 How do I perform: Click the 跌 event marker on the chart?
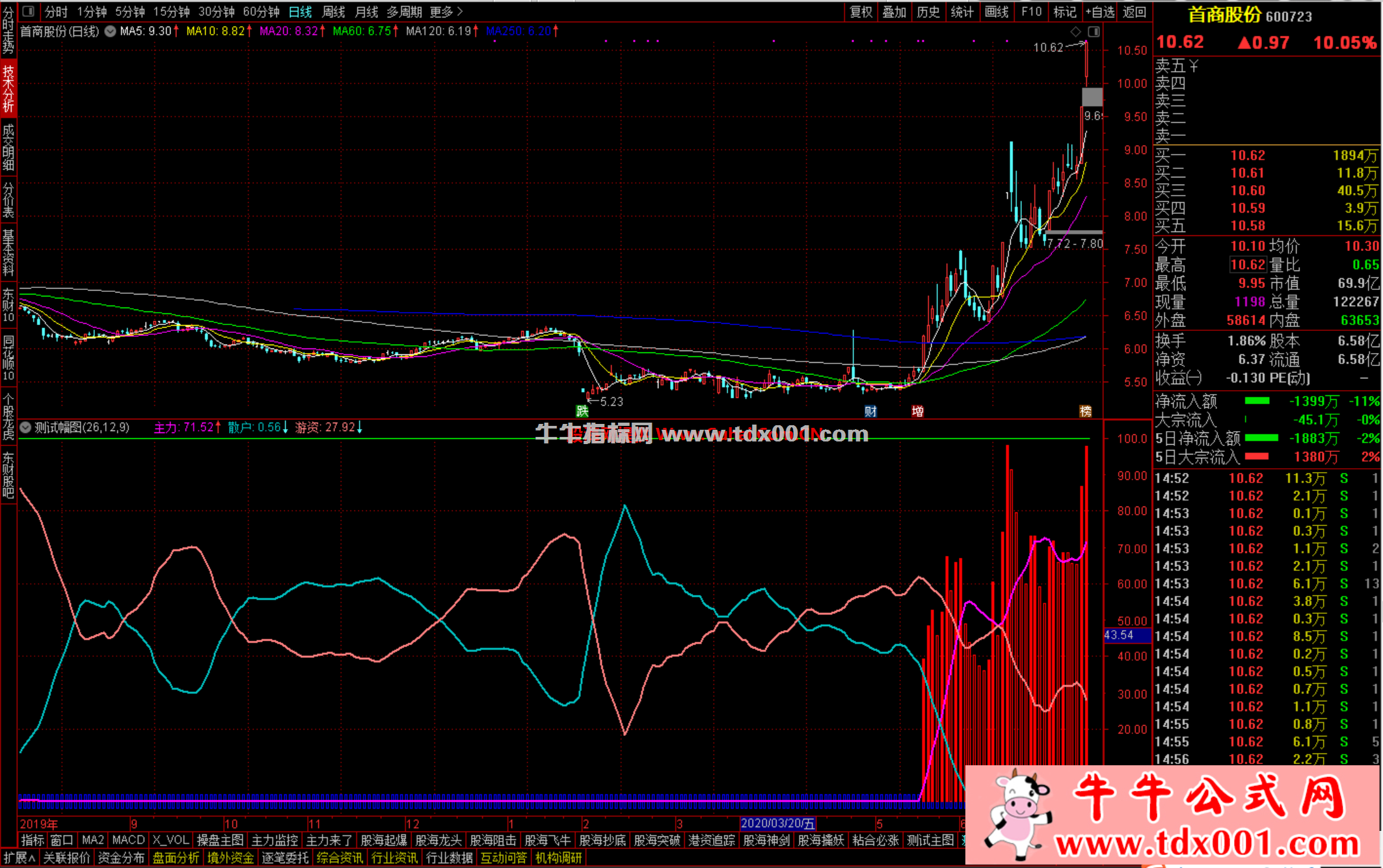click(582, 411)
